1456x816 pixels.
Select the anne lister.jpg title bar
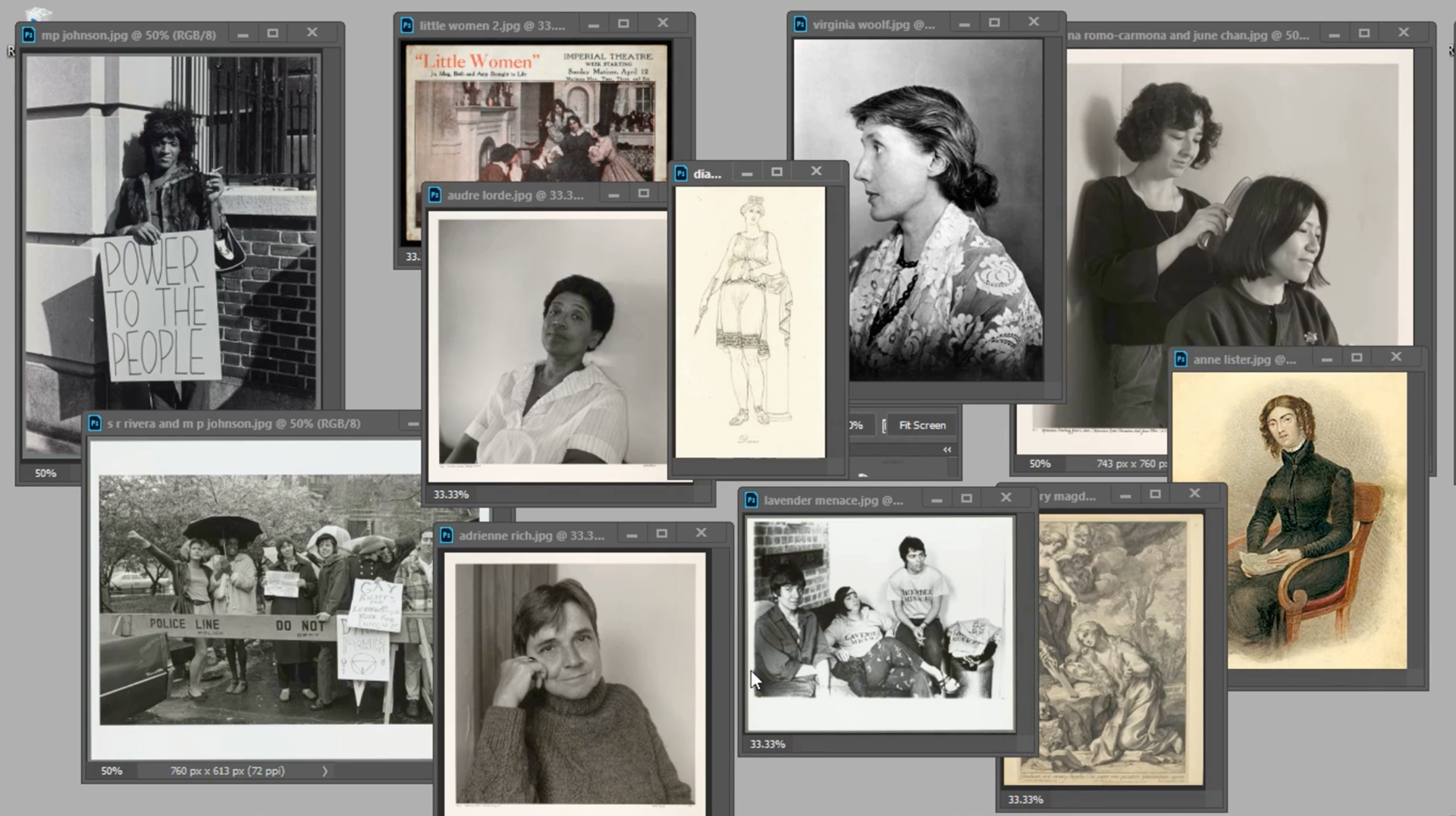pos(1298,359)
